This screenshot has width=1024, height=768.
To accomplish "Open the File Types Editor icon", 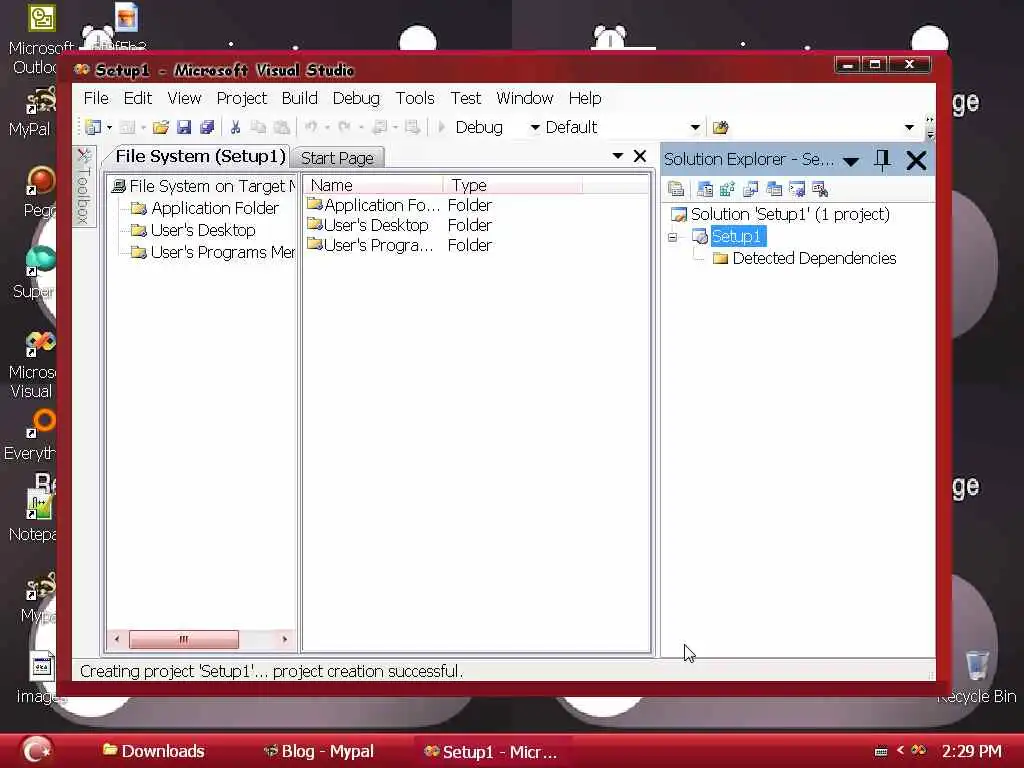I will (x=750, y=189).
